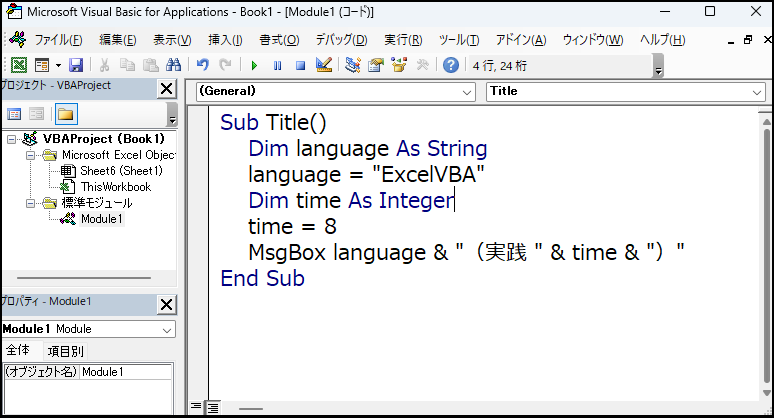Screen dimensions: 774x418
Task: Undo the last edit
Action: [x=202, y=65]
